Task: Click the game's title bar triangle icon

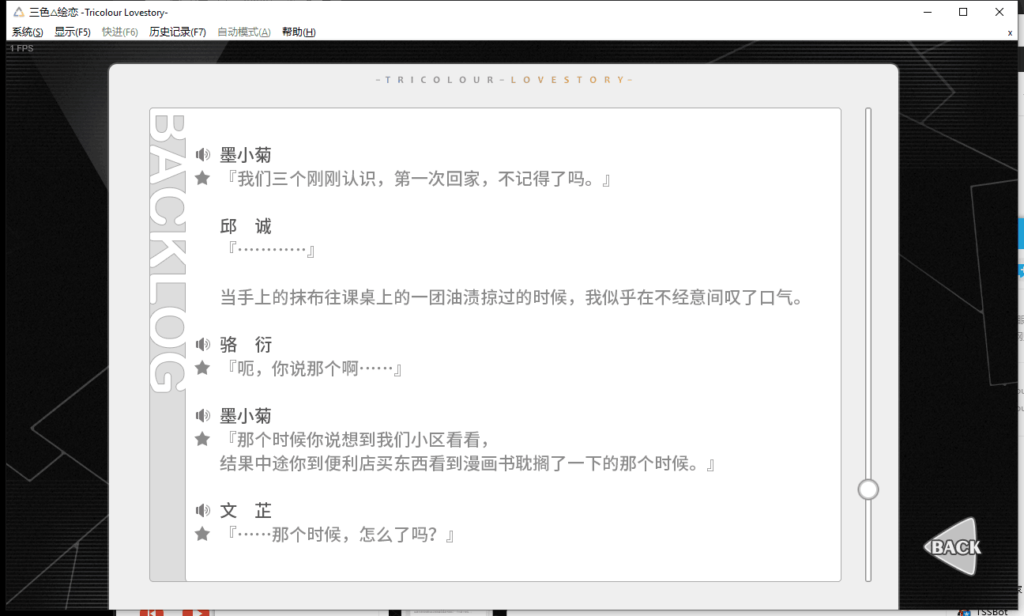Action: [x=19, y=12]
